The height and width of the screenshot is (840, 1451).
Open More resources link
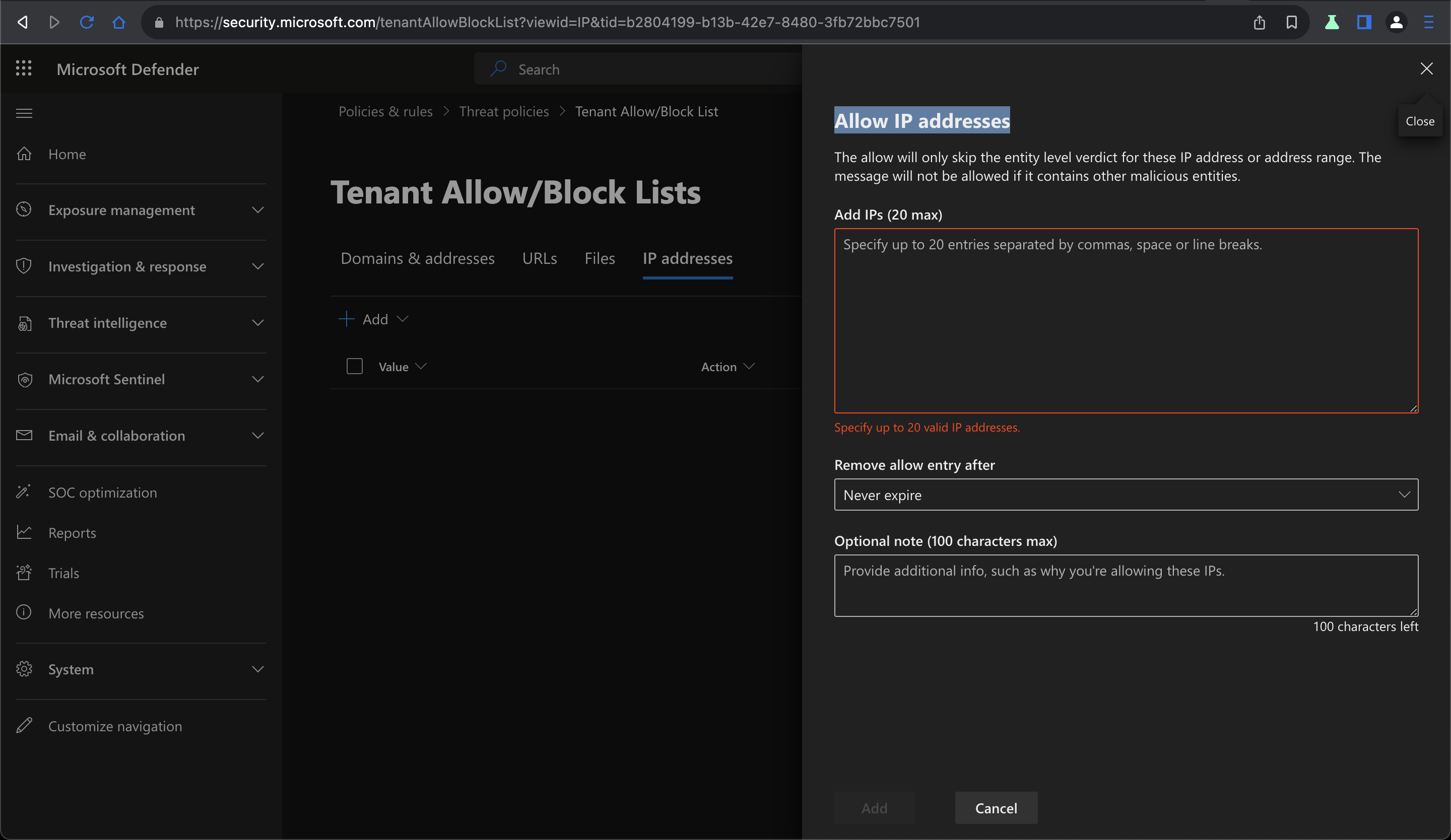(x=96, y=613)
